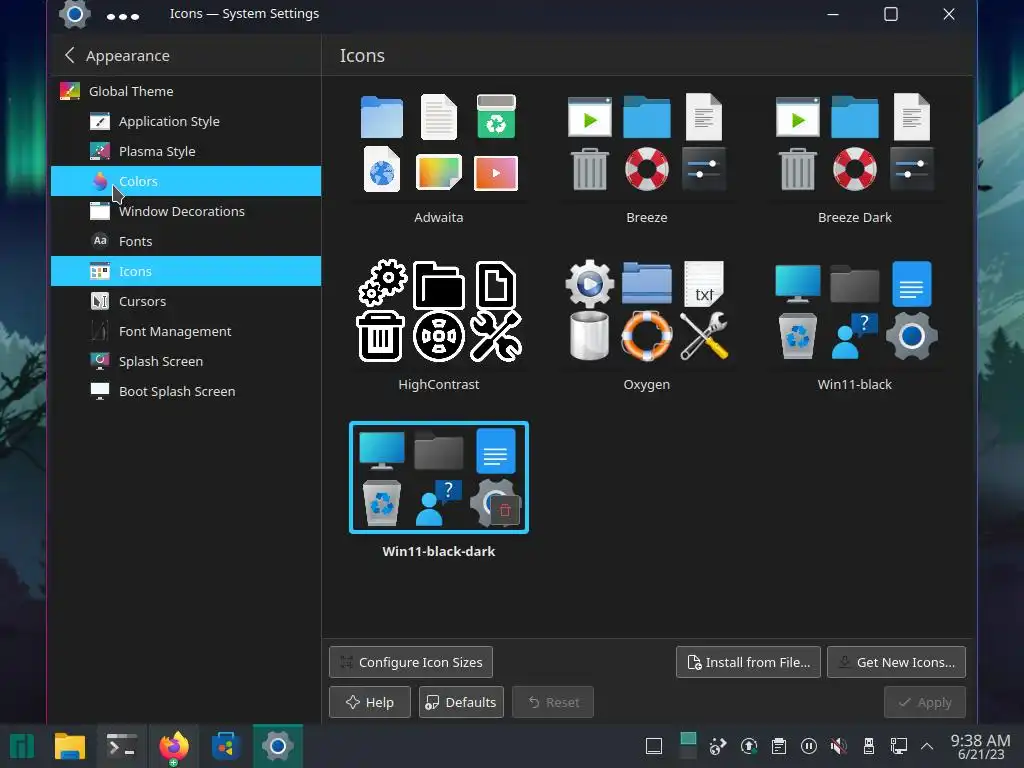The width and height of the screenshot is (1024, 768).
Task: Open Font Management page
Action: 186,331
